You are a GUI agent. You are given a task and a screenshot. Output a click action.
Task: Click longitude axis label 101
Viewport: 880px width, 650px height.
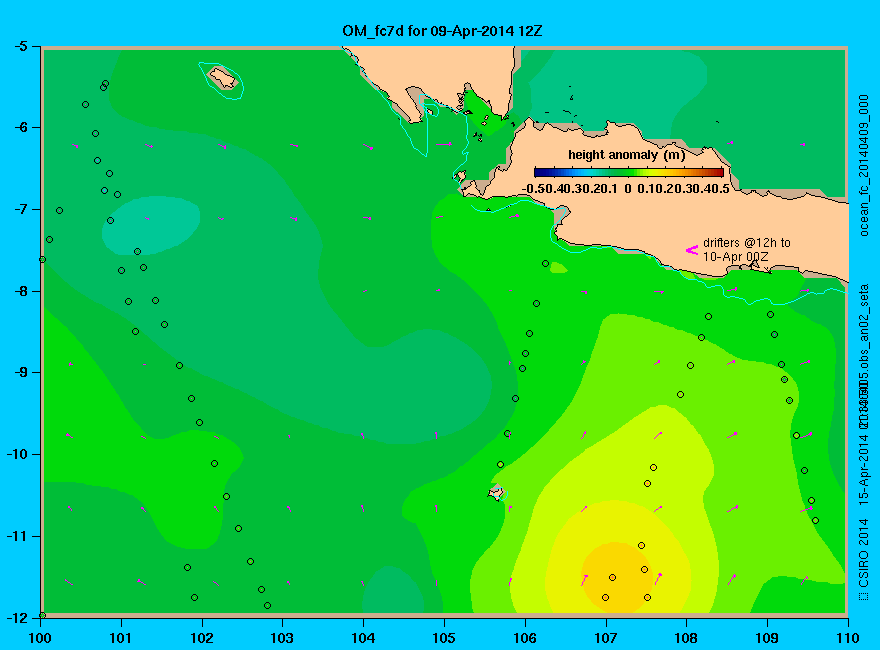[121, 638]
